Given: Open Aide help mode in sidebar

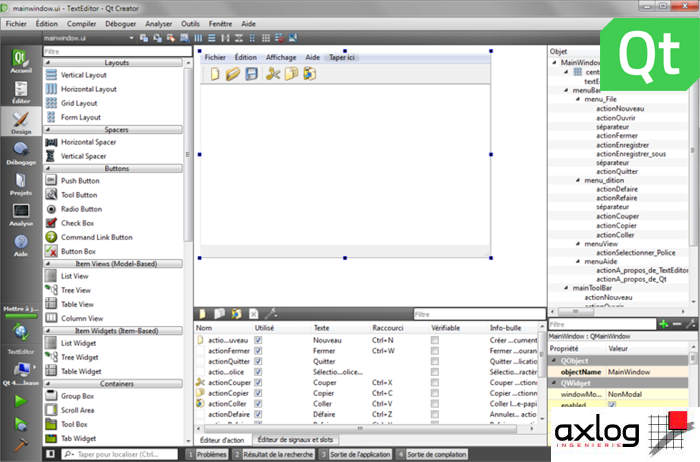Looking at the screenshot, I should [21, 246].
